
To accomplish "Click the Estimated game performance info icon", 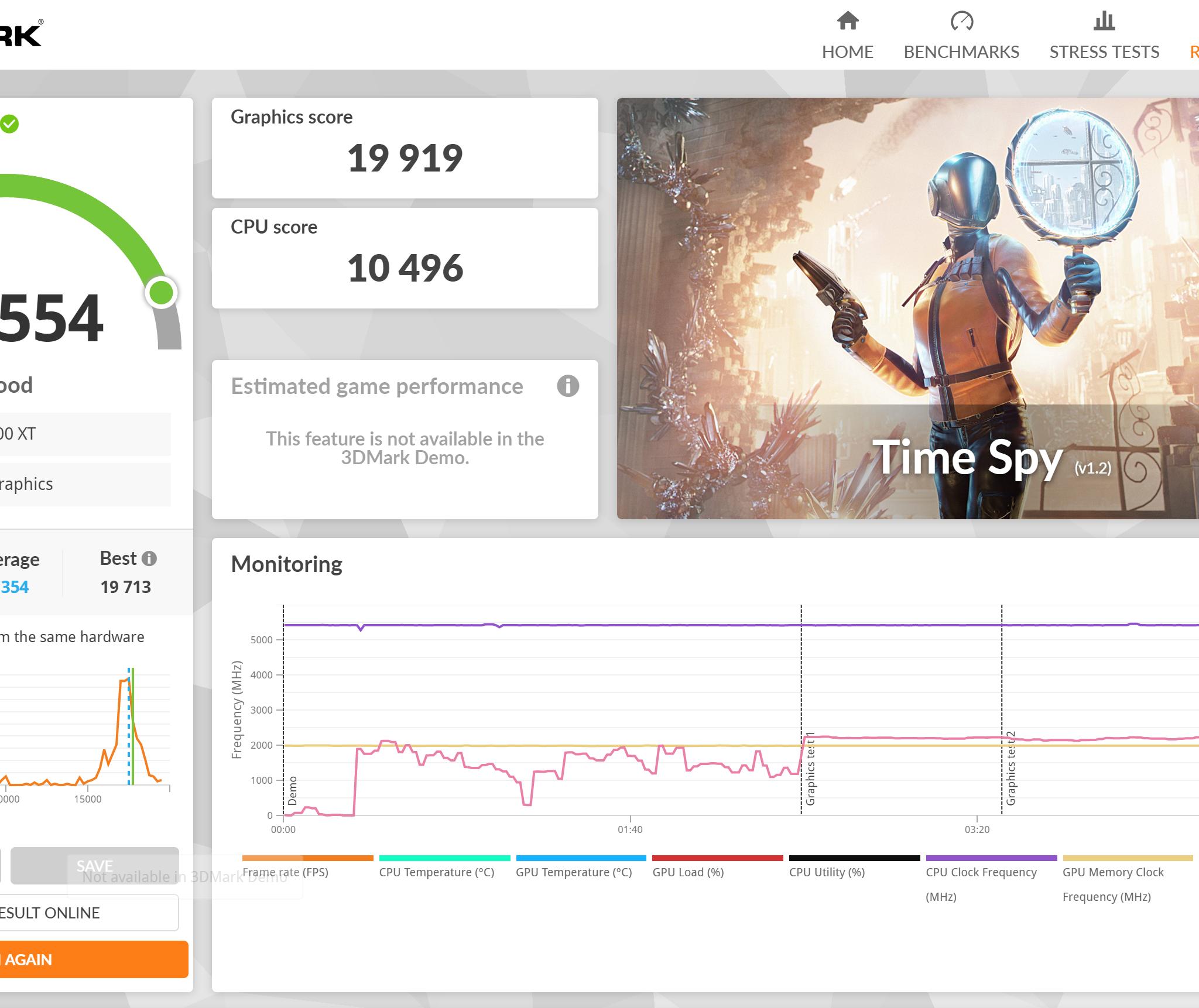I will pyautogui.click(x=567, y=386).
